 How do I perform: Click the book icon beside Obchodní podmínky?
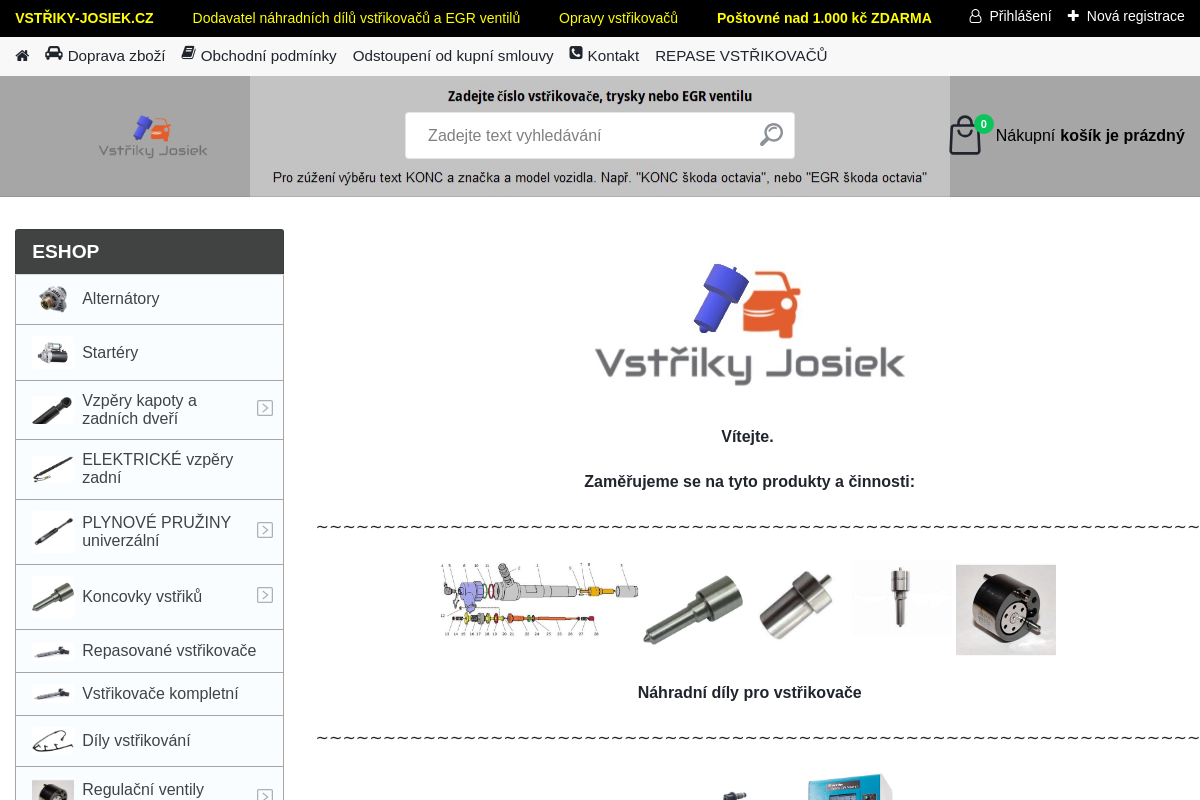coord(188,53)
